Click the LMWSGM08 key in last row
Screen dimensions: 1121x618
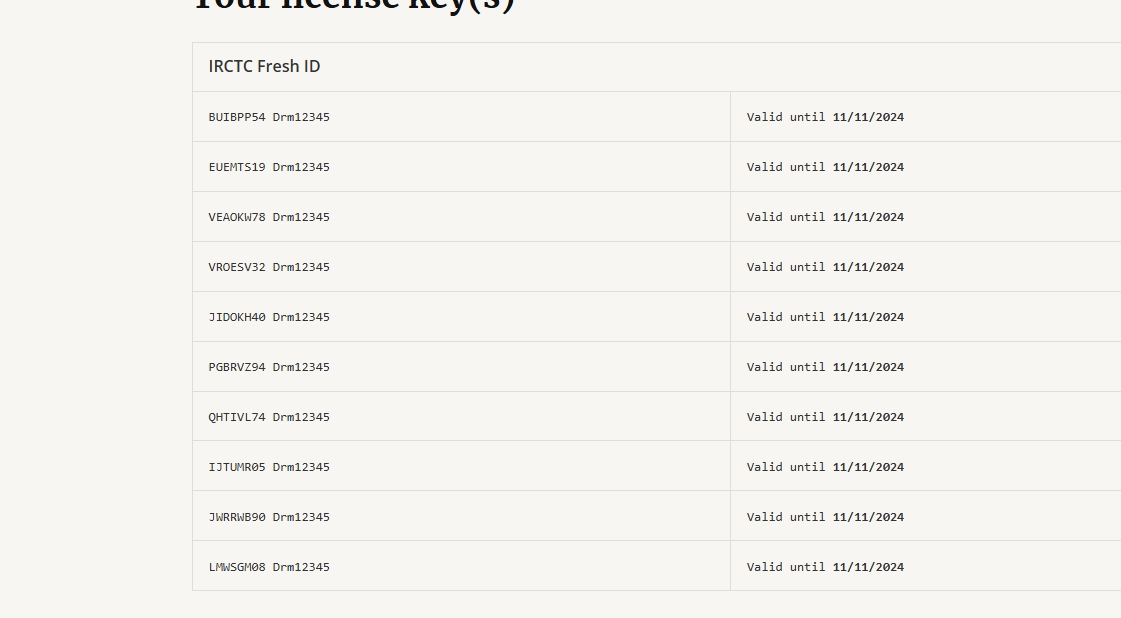269,567
